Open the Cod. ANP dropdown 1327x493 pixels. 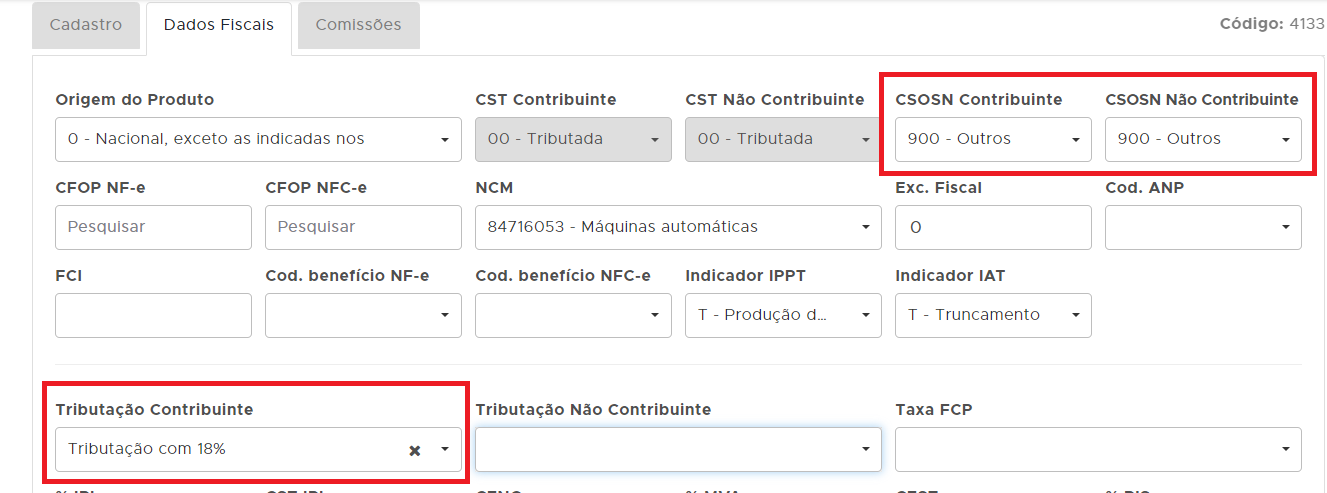[x=1202, y=227]
